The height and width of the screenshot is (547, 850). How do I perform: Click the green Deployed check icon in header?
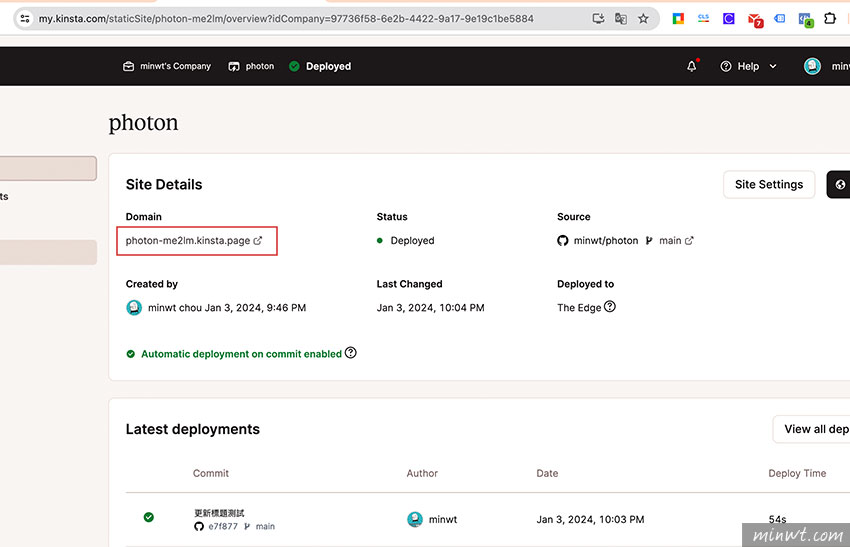pos(294,66)
